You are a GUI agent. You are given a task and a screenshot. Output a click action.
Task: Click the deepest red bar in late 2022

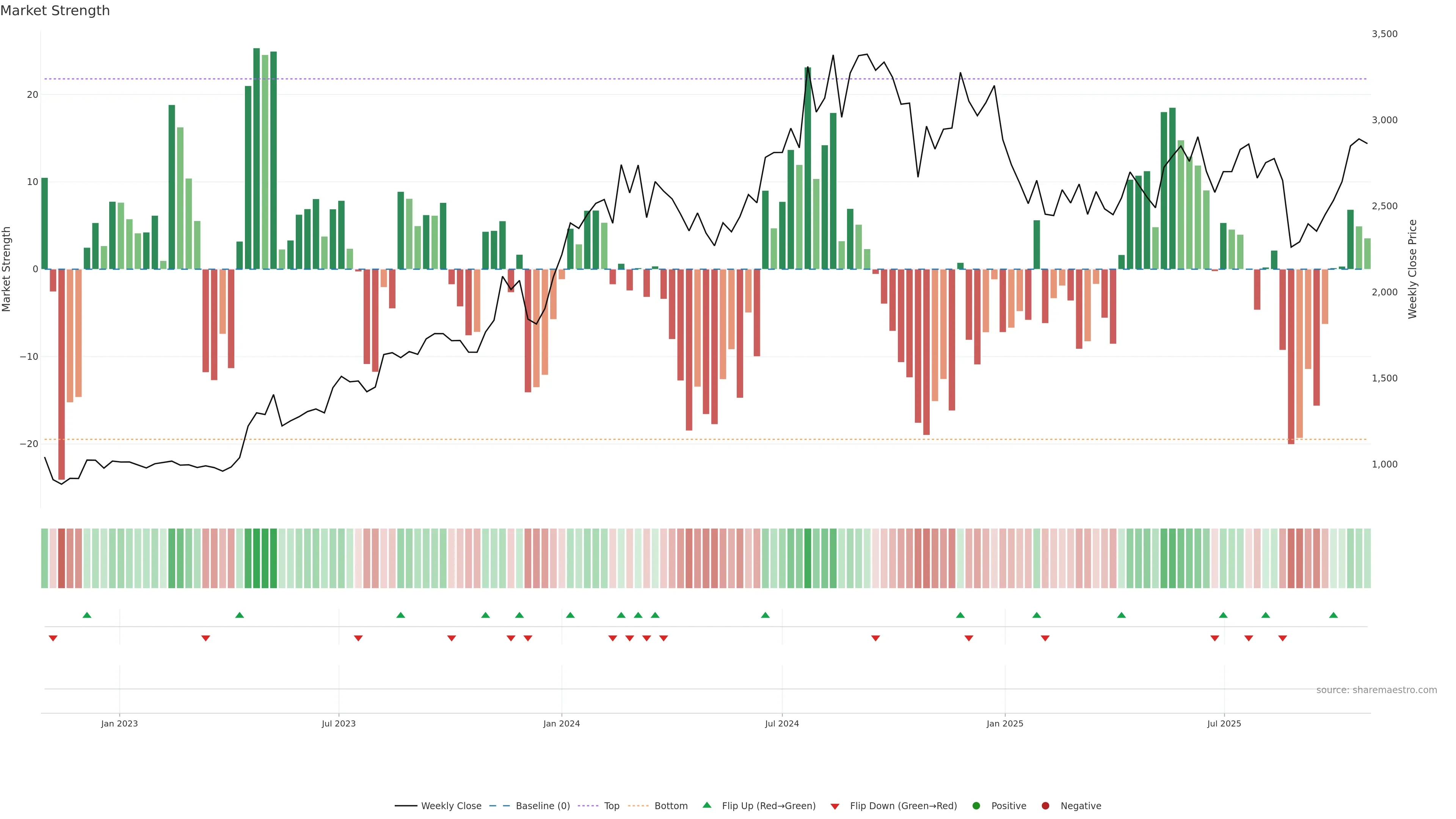click(61, 373)
